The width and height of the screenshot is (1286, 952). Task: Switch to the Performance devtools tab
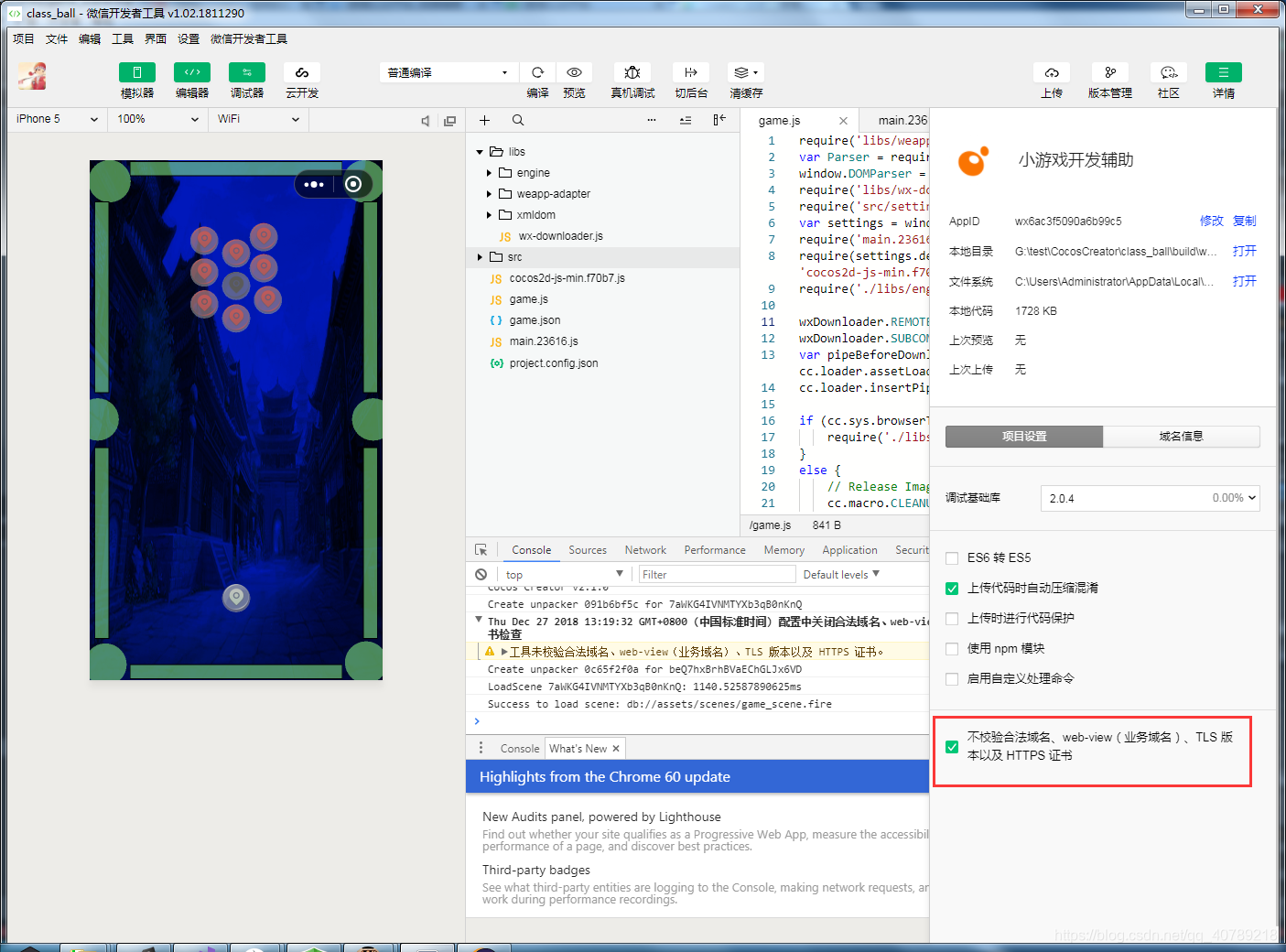pyautogui.click(x=715, y=550)
